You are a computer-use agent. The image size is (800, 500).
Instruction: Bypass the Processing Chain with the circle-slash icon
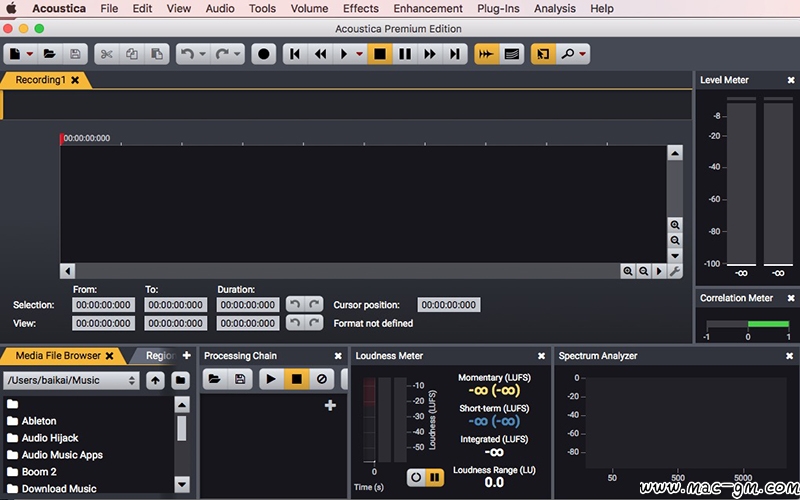click(321, 379)
